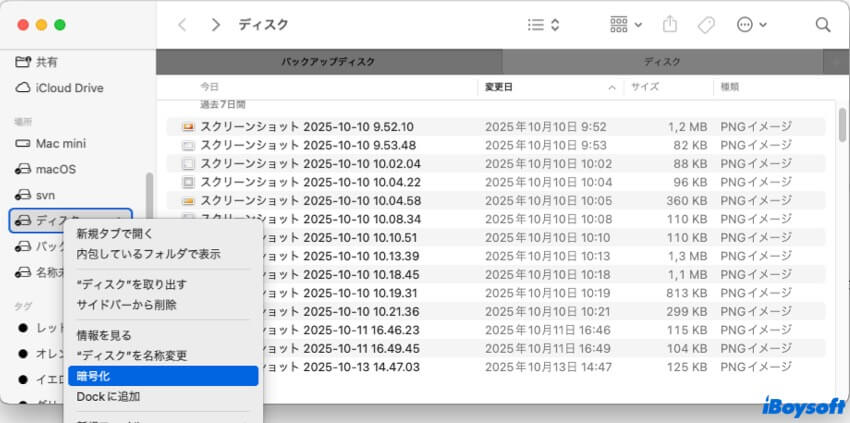Click the 1,3 MB size cell
The height and width of the screenshot is (423, 850).
pos(686,256)
